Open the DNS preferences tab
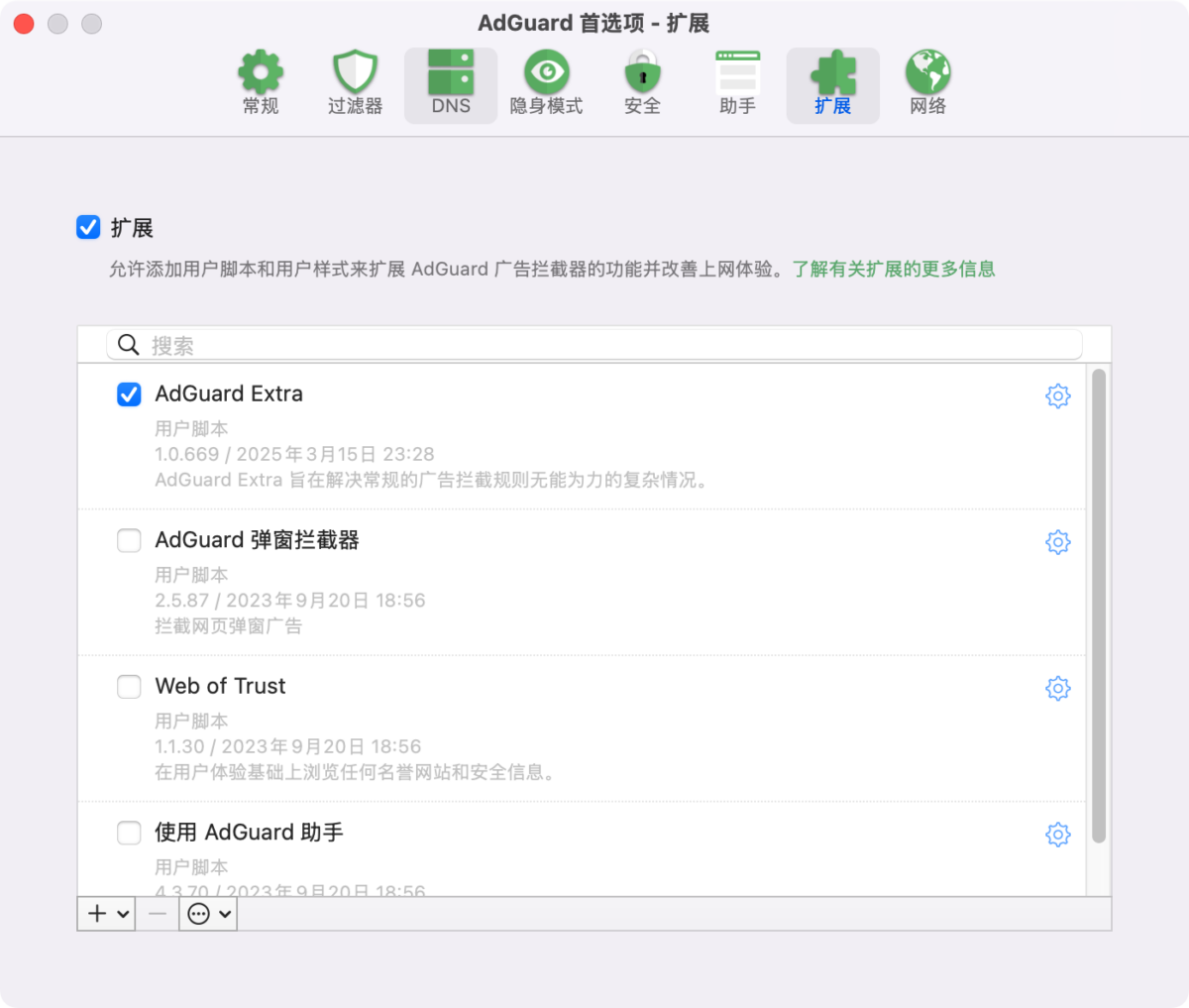 click(x=451, y=85)
